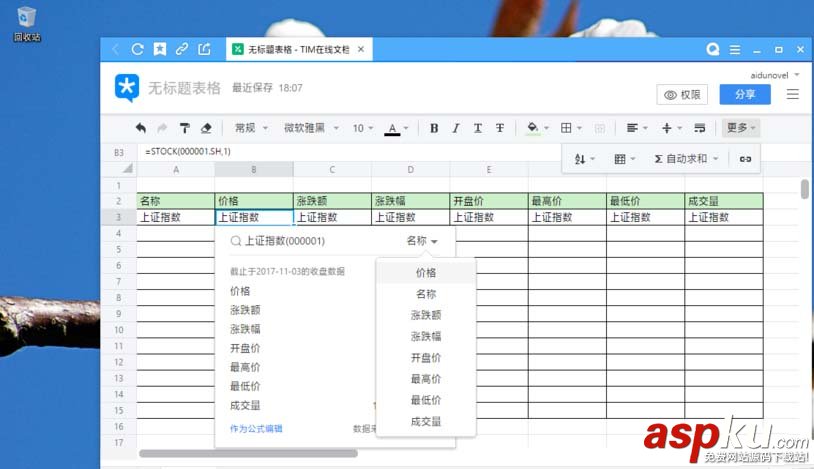Click the merge cells icon
Screen dimensions: 814x469
[600, 128]
